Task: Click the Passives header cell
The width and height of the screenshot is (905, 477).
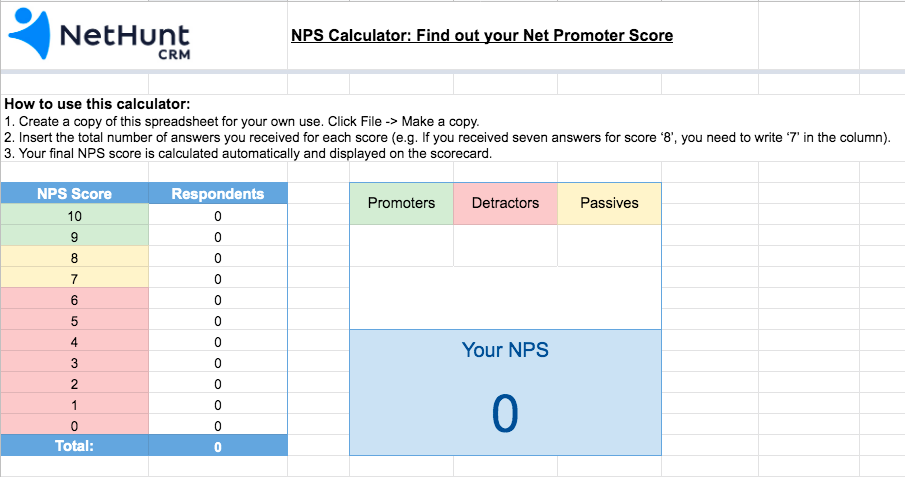Action: [609, 203]
